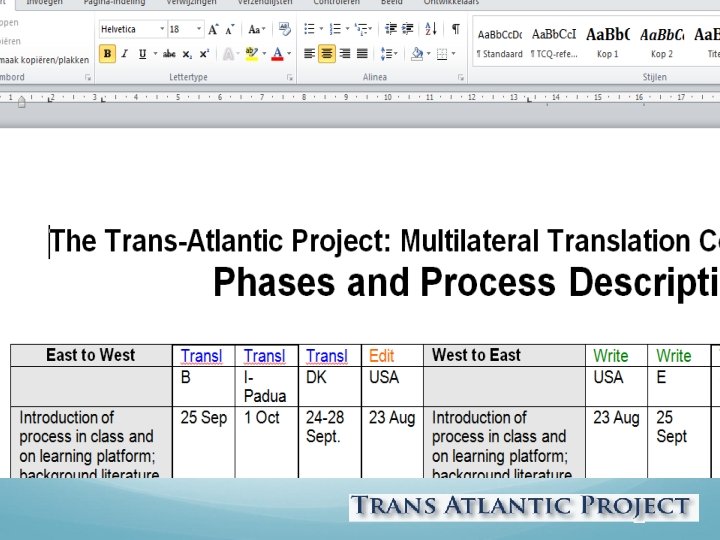The image size is (720, 540).
Task: Expand font color arrow
Action: pyautogui.click(x=289, y=54)
